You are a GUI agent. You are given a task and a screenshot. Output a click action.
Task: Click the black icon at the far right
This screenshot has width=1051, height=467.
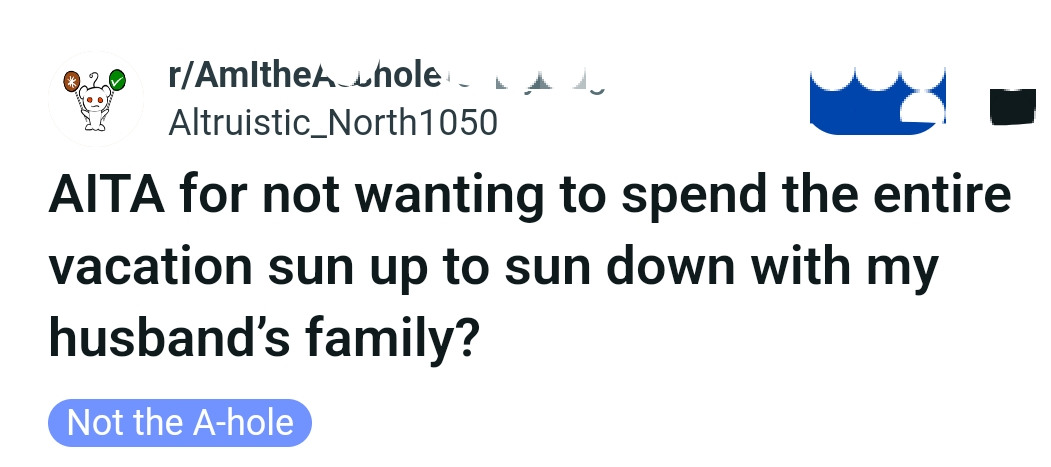1012,106
